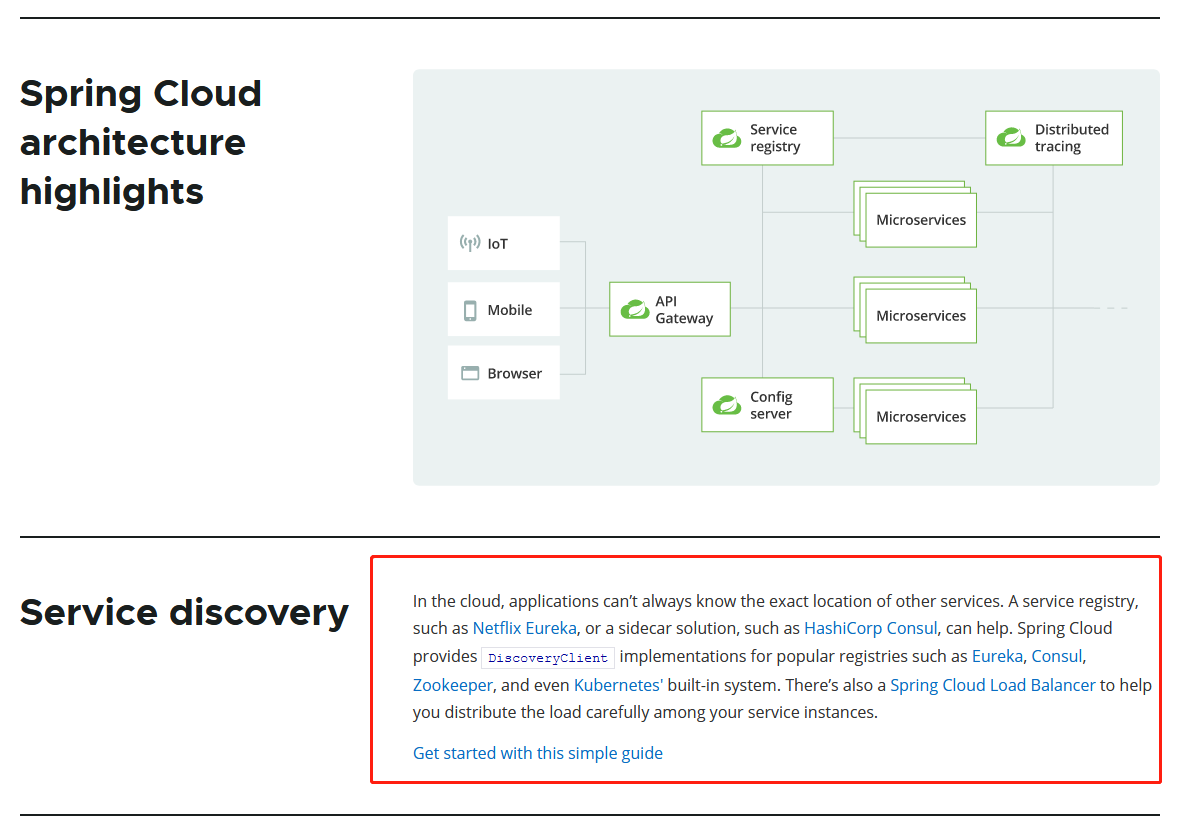Open the Zookeeper link
Image resolution: width=1182 pixels, height=824 pixels.
pos(452,685)
